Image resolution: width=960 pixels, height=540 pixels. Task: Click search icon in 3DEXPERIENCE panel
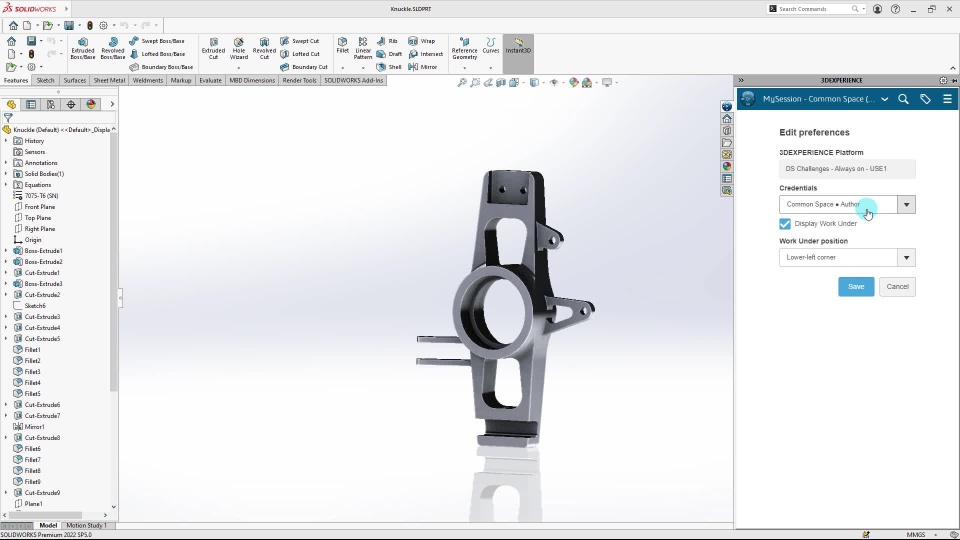coord(903,99)
